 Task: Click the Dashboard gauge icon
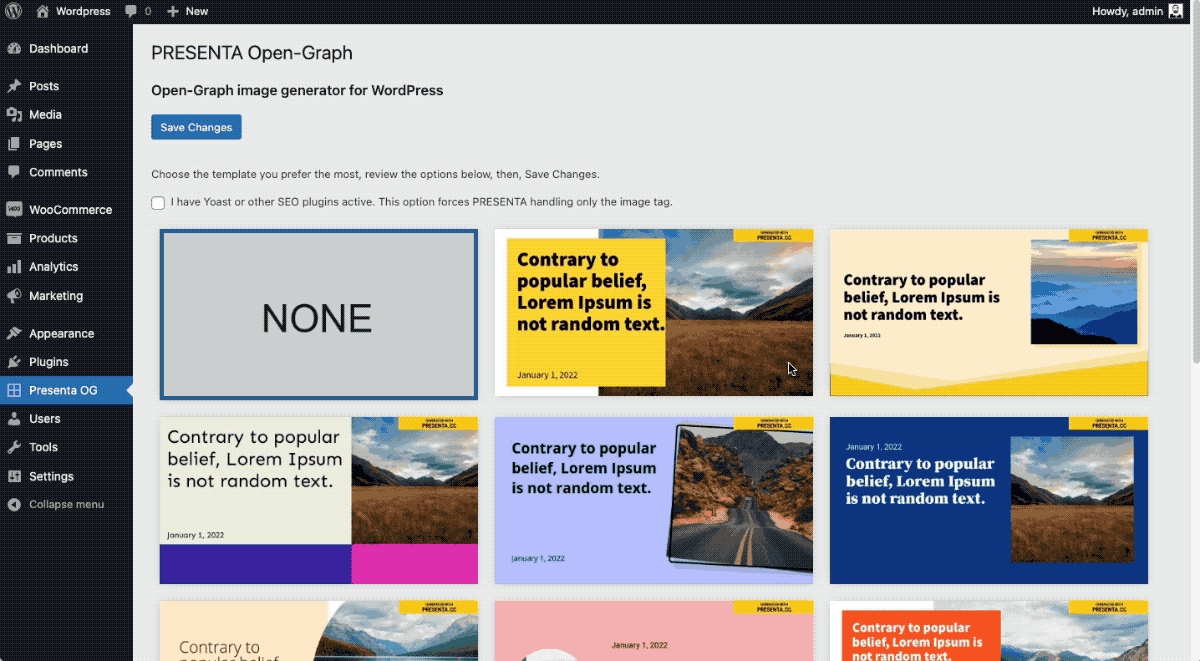(14, 48)
